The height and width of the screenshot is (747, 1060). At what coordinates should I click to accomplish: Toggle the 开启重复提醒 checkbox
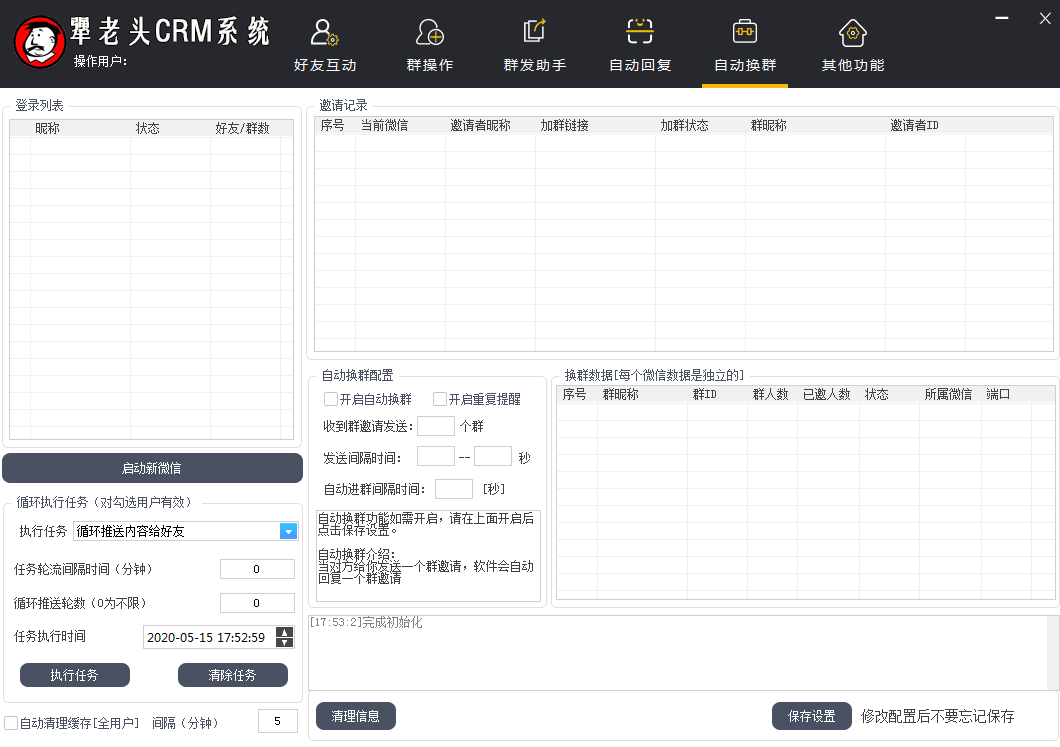[x=440, y=399]
